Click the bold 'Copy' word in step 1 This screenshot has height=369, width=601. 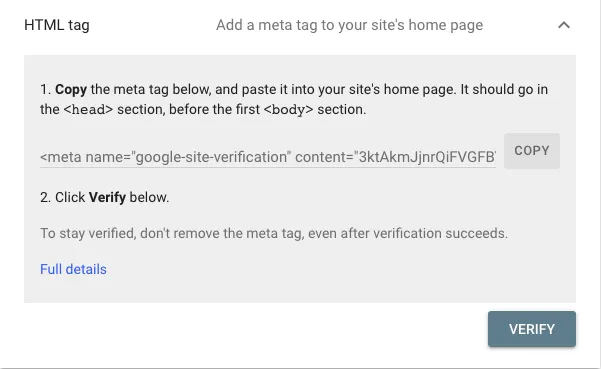(71, 90)
